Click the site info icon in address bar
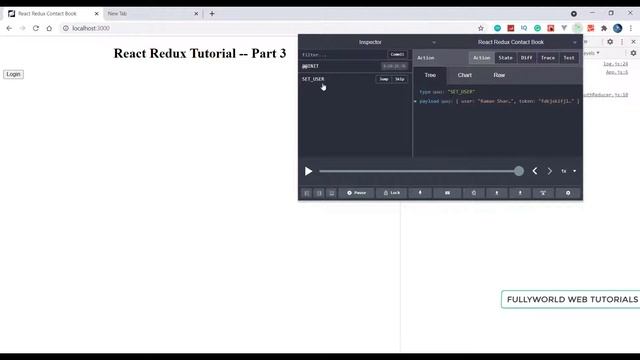Screen dimensions: 640x360 [x=66, y=28]
